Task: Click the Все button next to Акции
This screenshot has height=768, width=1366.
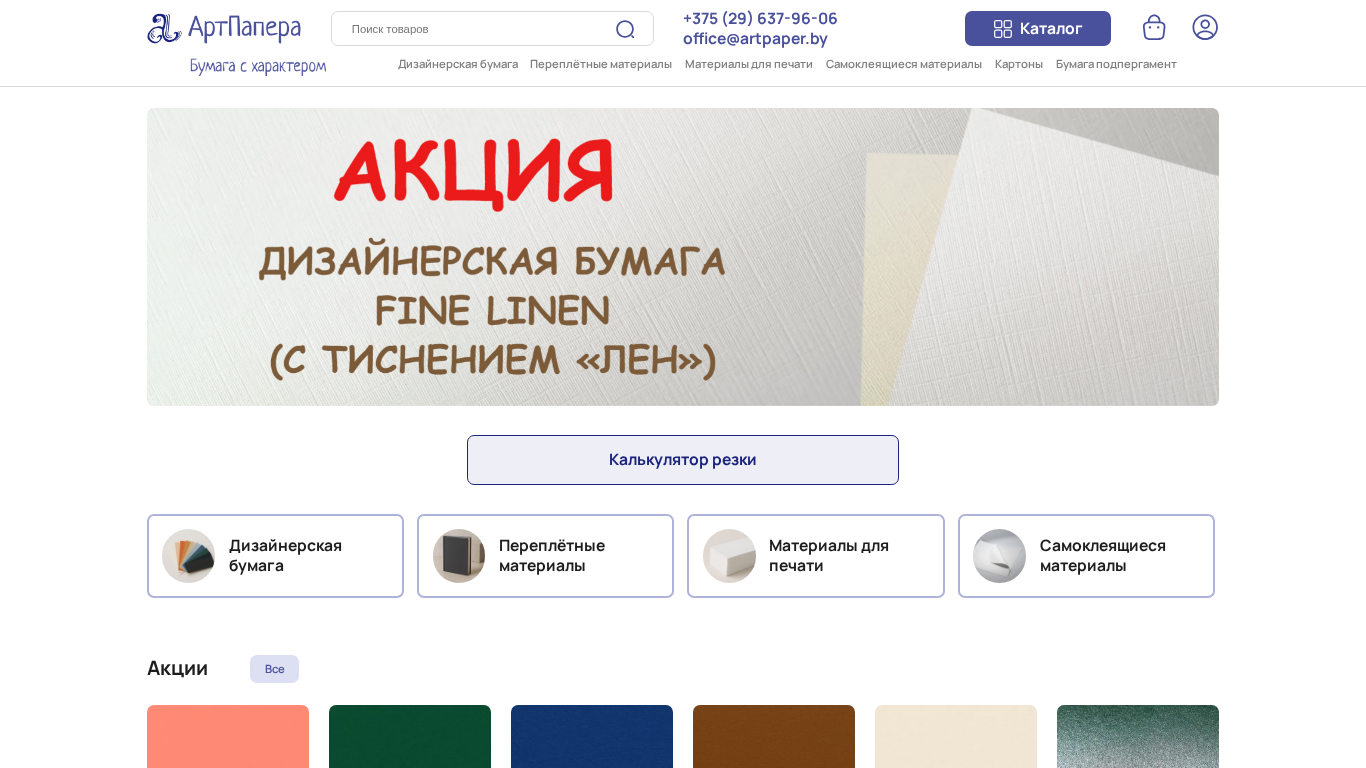Action: click(x=274, y=669)
